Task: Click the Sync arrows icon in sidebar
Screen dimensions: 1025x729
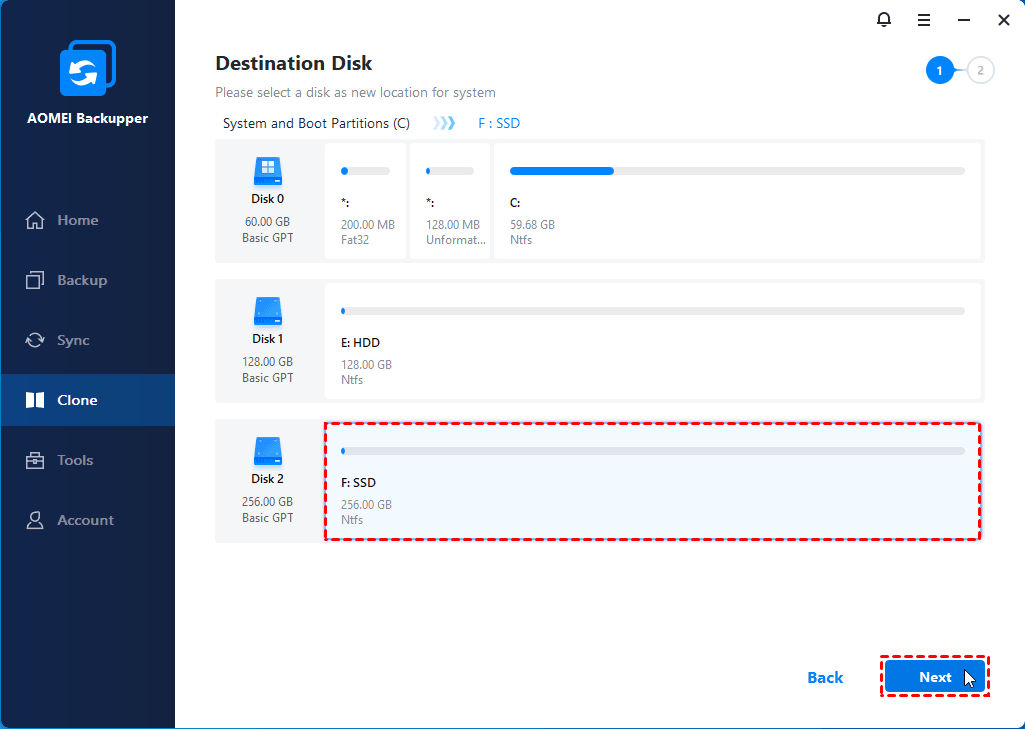Action: 35,340
